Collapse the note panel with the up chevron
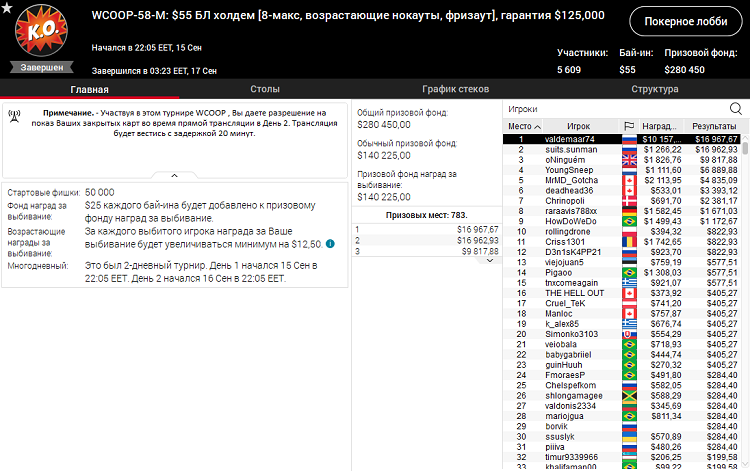This screenshot has width=750, height=471. [x=175, y=175]
